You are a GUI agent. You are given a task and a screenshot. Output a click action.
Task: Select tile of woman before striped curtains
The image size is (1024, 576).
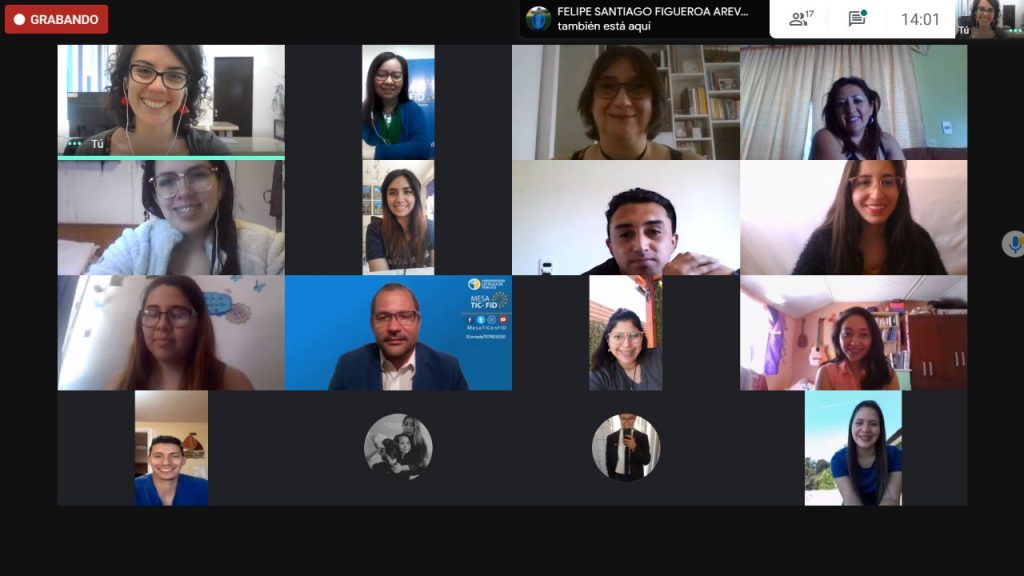(x=854, y=103)
